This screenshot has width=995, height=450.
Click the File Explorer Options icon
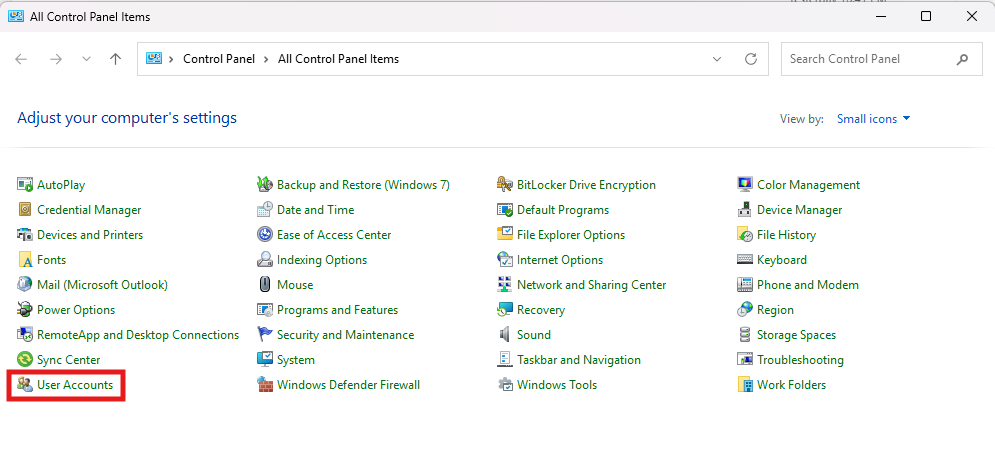coord(504,235)
